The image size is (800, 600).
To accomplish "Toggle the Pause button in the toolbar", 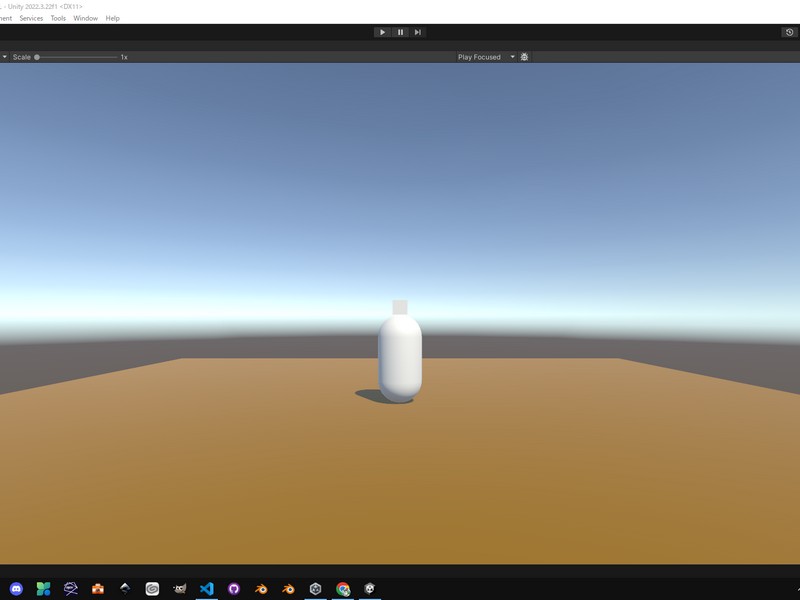I will point(400,32).
